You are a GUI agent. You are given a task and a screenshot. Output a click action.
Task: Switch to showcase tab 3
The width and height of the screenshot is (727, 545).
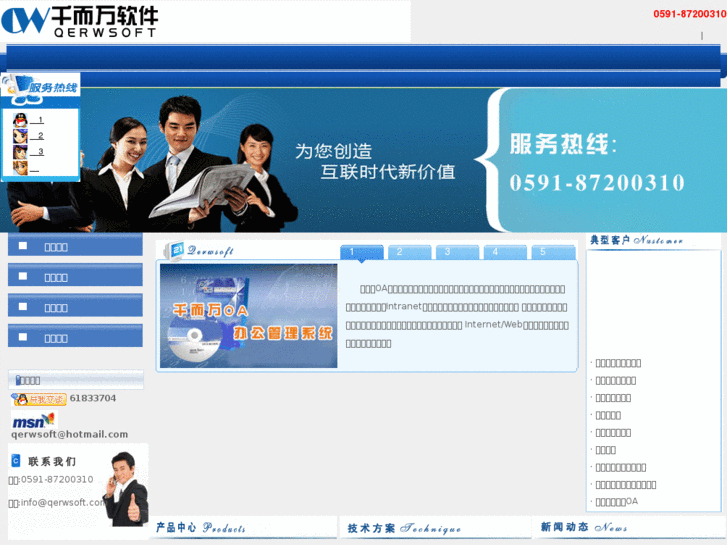(x=458, y=252)
